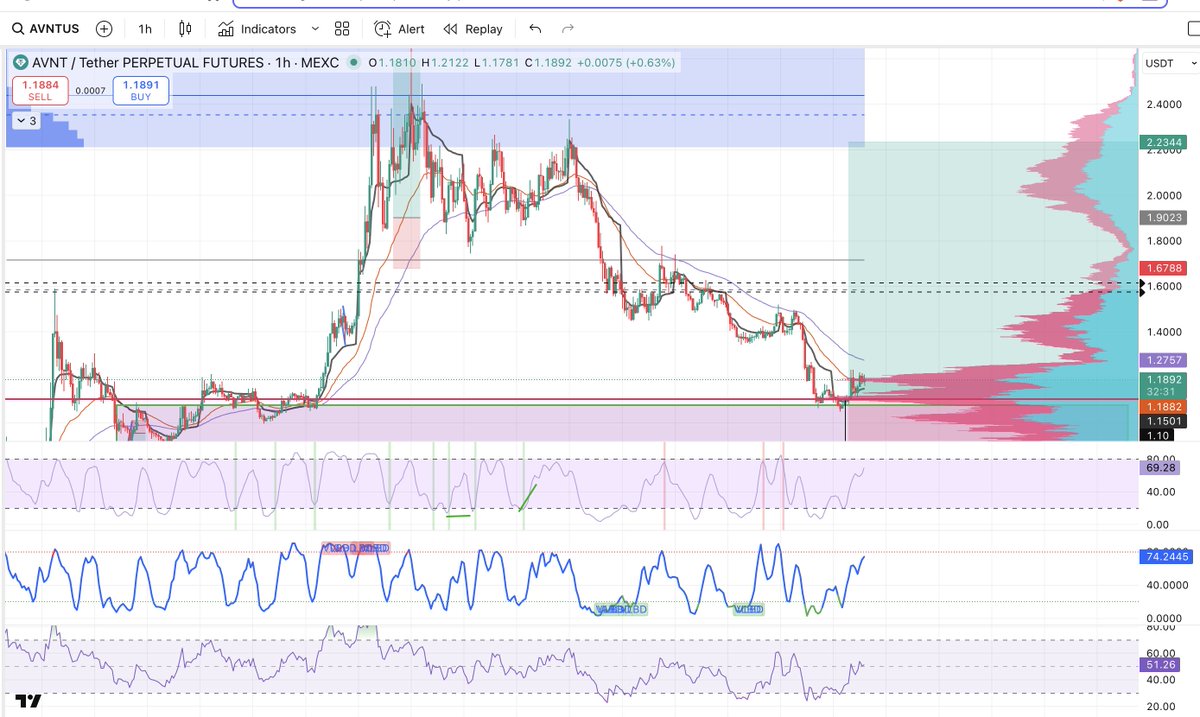Open symbol search showing AVNTUS
This screenshot has width=1200, height=717.
pos(45,29)
